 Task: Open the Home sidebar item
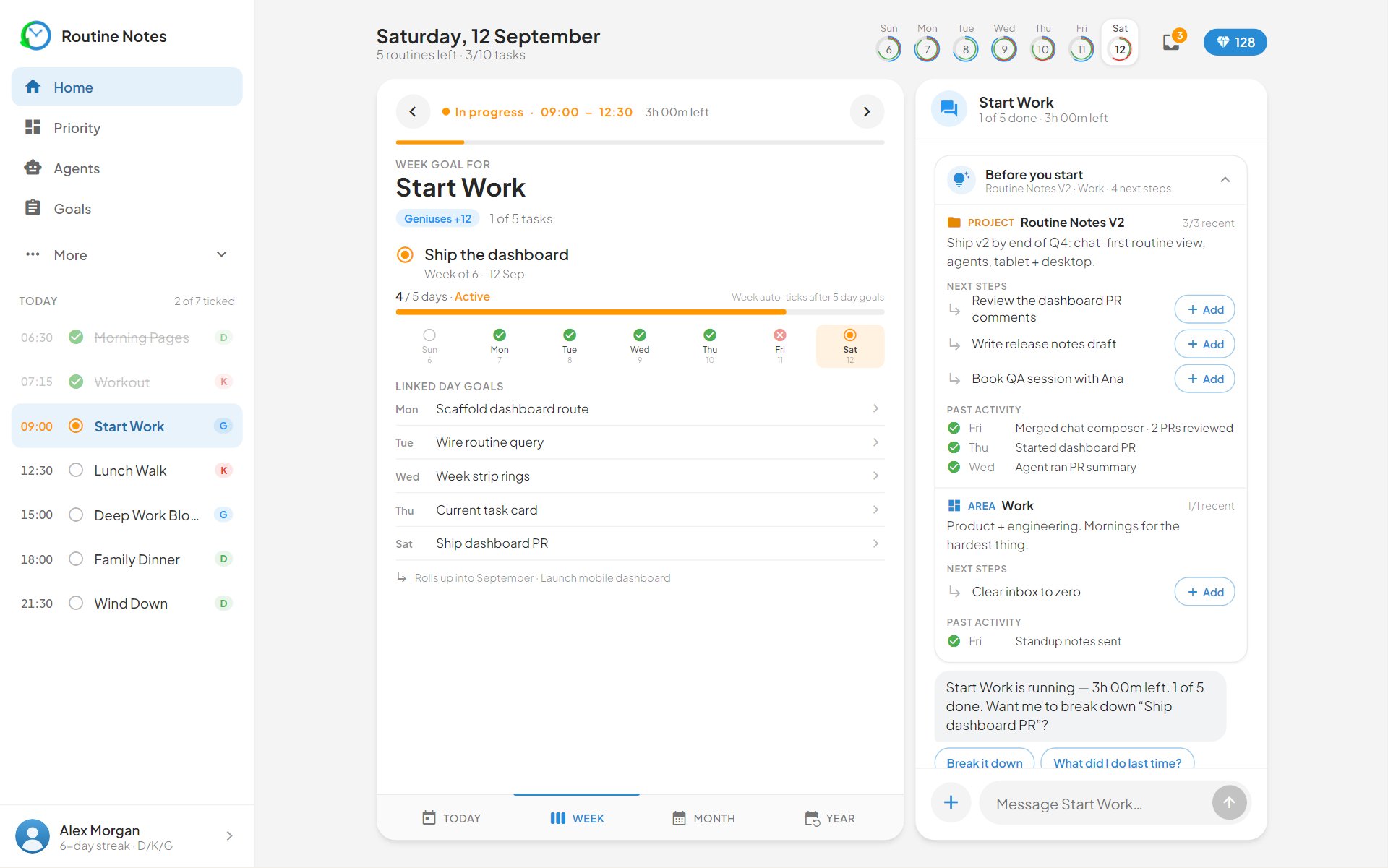[127, 87]
